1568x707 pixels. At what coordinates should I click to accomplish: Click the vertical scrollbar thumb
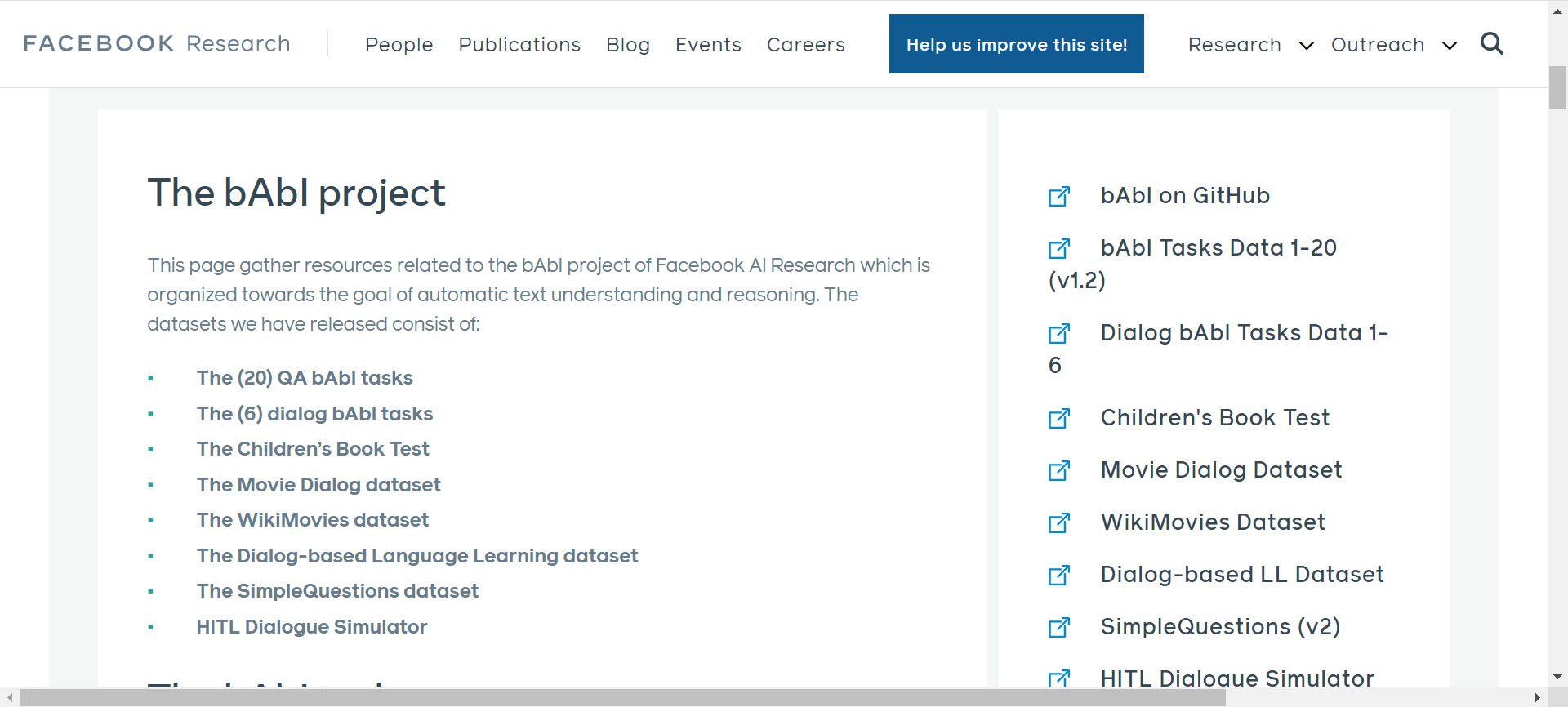coord(1557,87)
